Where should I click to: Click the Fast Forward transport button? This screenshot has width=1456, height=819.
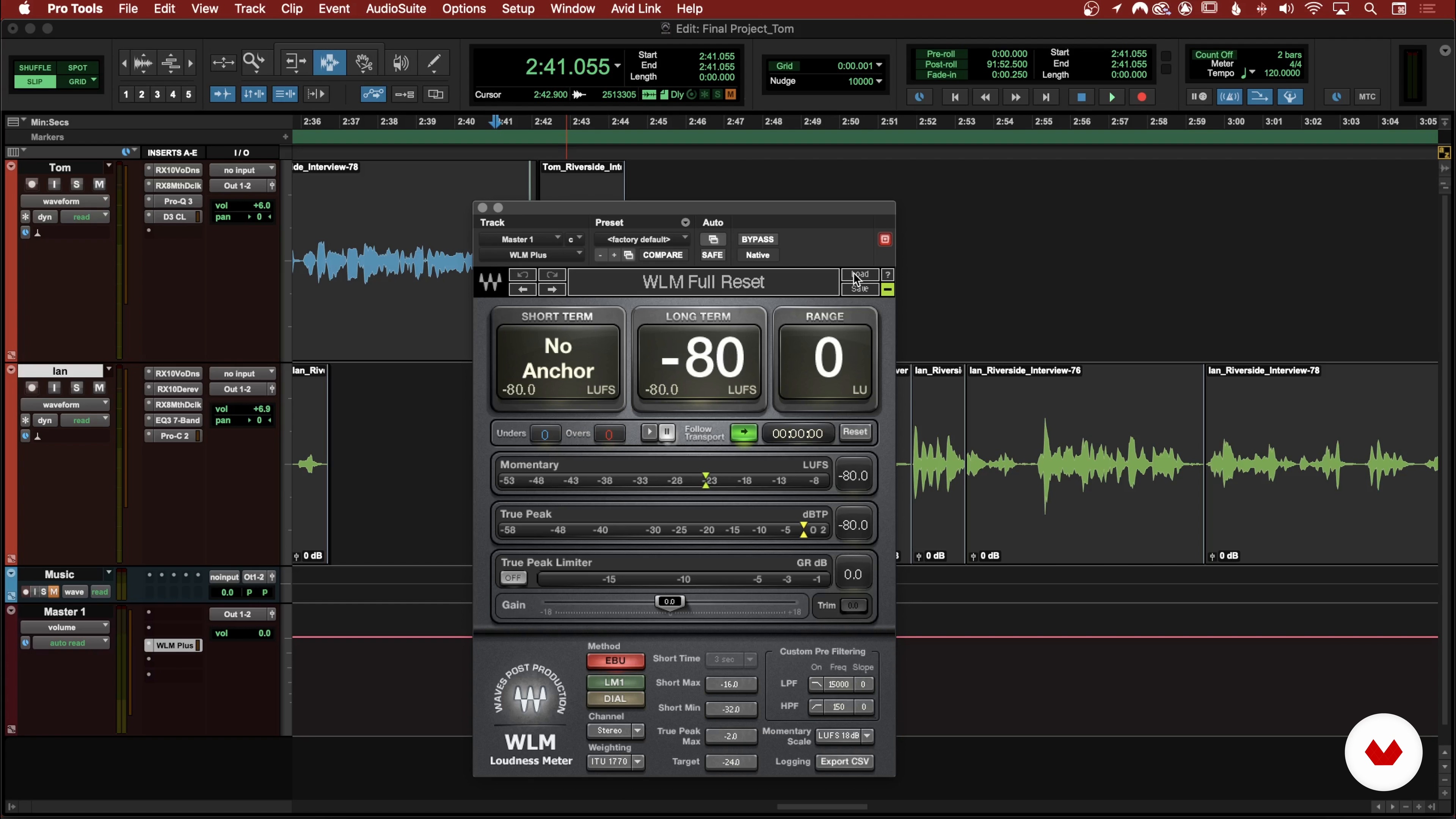click(1016, 97)
